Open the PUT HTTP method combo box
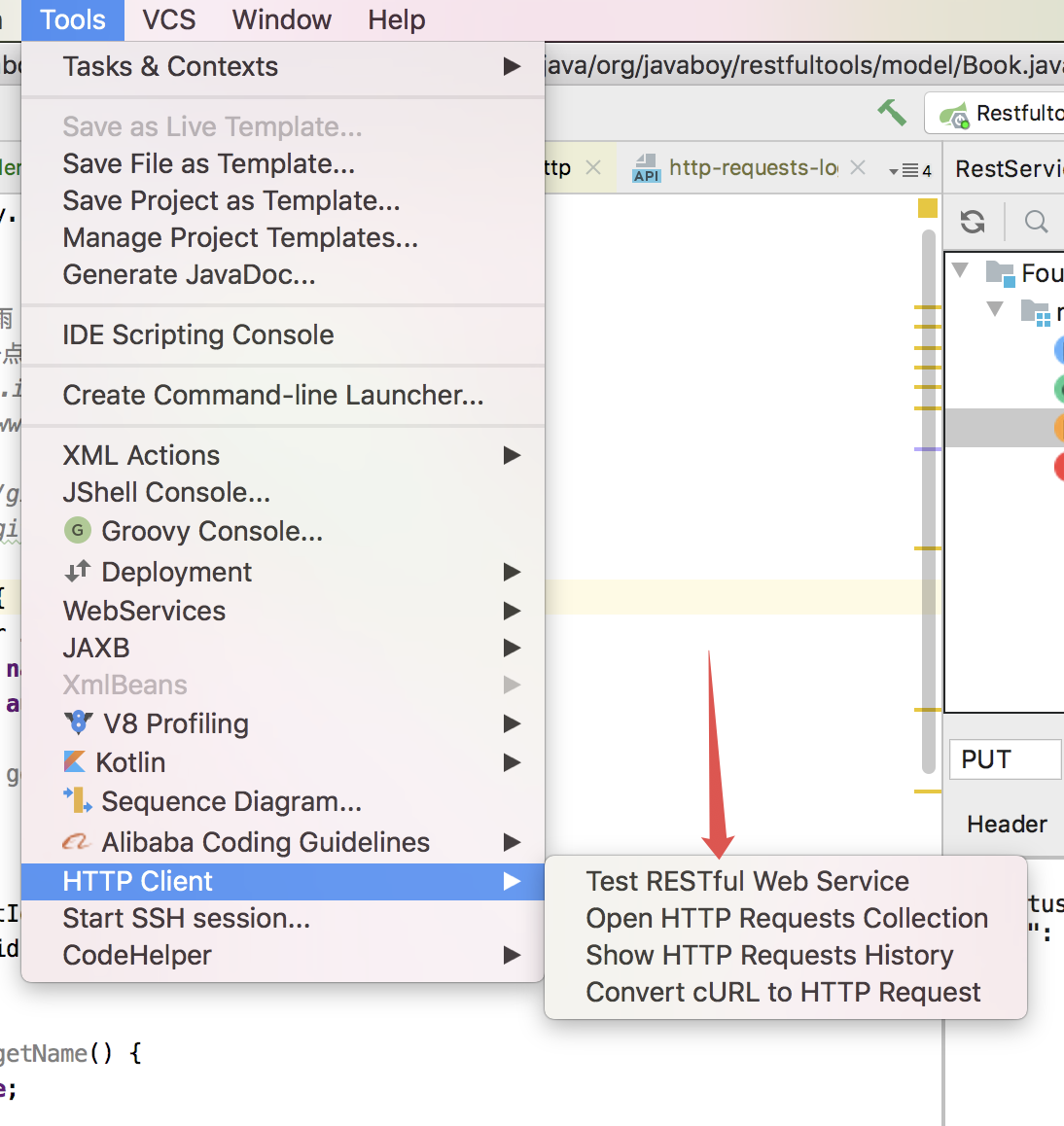 point(1004,759)
